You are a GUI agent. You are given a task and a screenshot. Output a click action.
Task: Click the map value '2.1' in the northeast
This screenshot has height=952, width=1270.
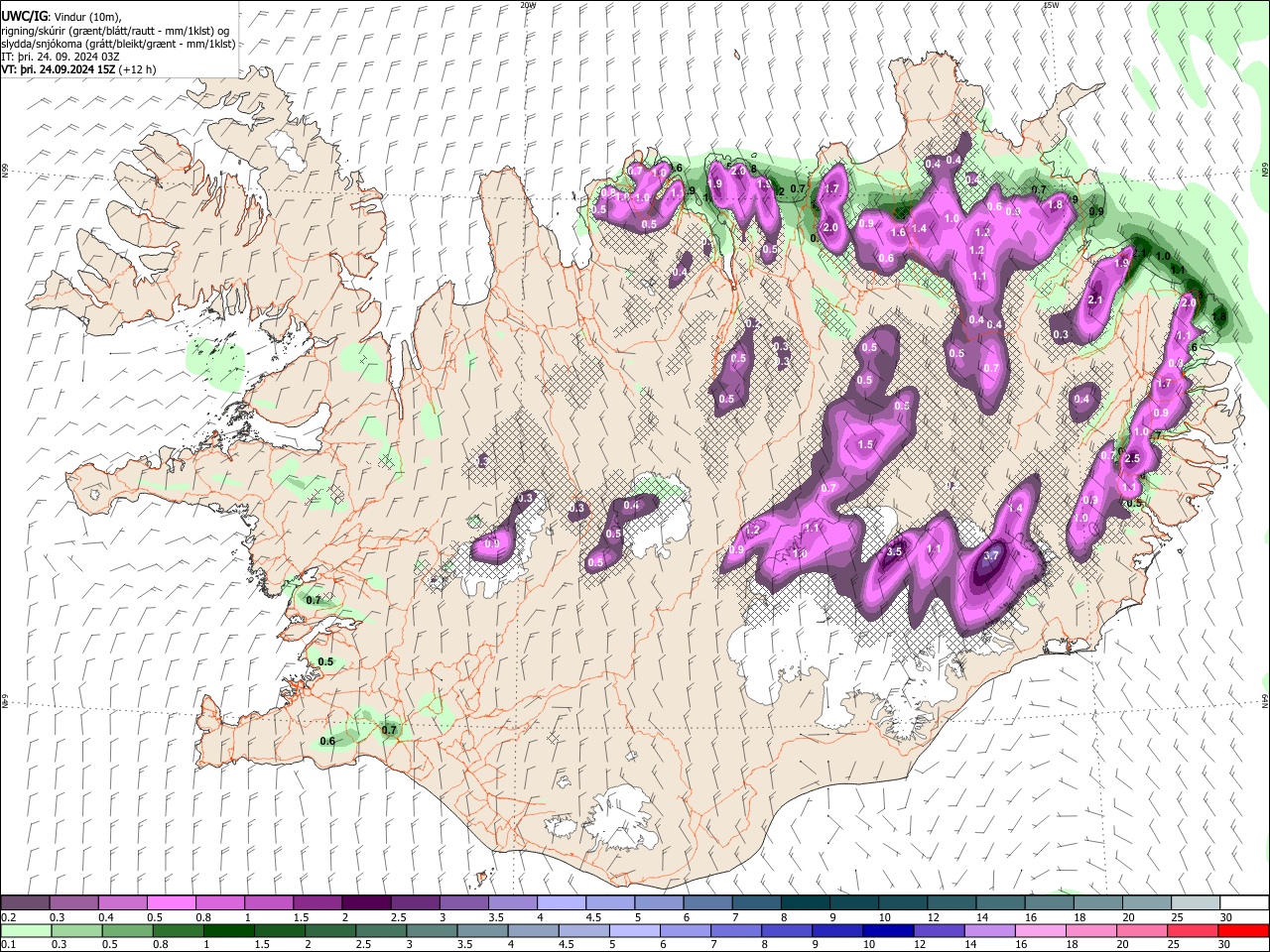(x=1095, y=299)
